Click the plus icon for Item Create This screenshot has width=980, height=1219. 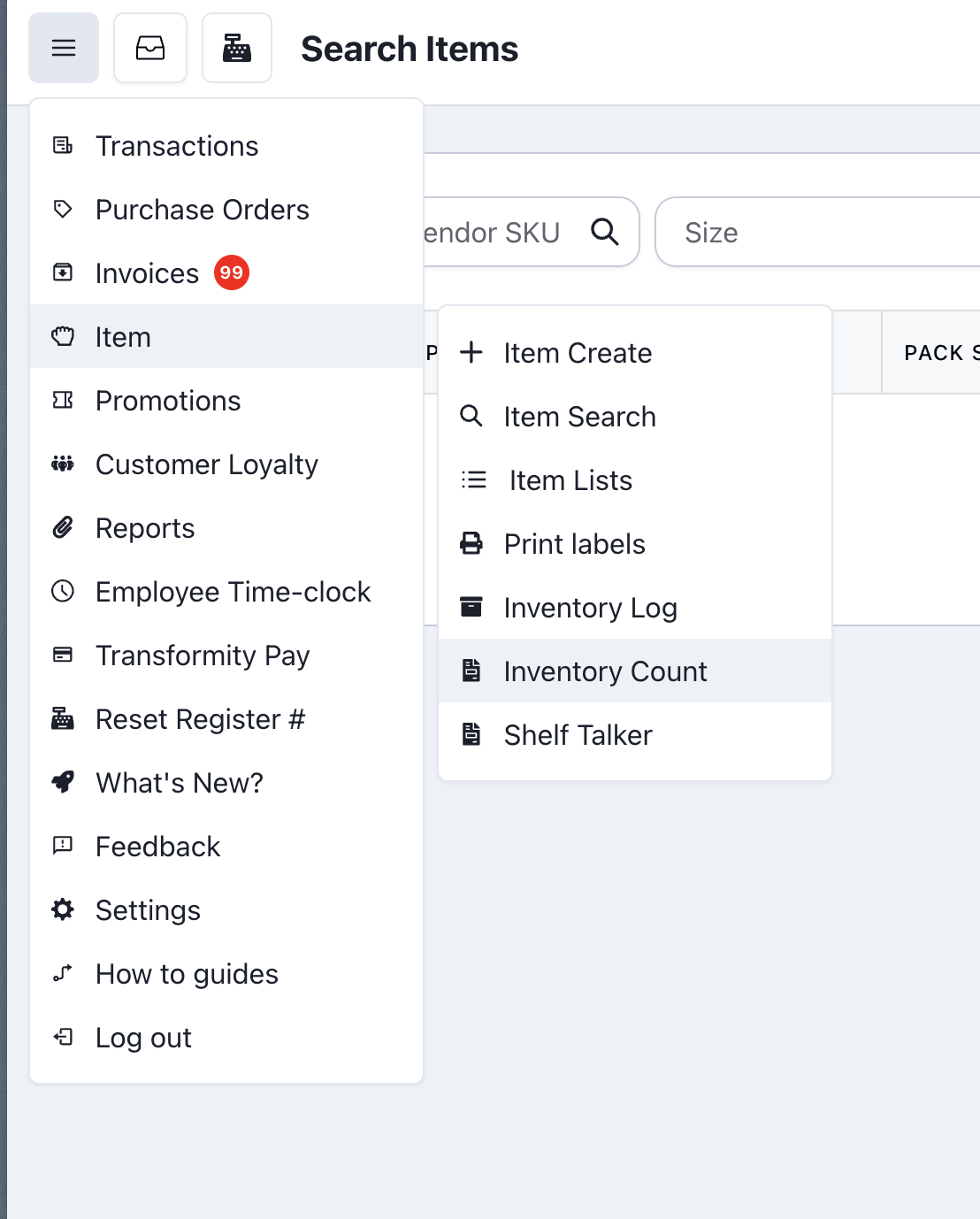click(x=471, y=352)
